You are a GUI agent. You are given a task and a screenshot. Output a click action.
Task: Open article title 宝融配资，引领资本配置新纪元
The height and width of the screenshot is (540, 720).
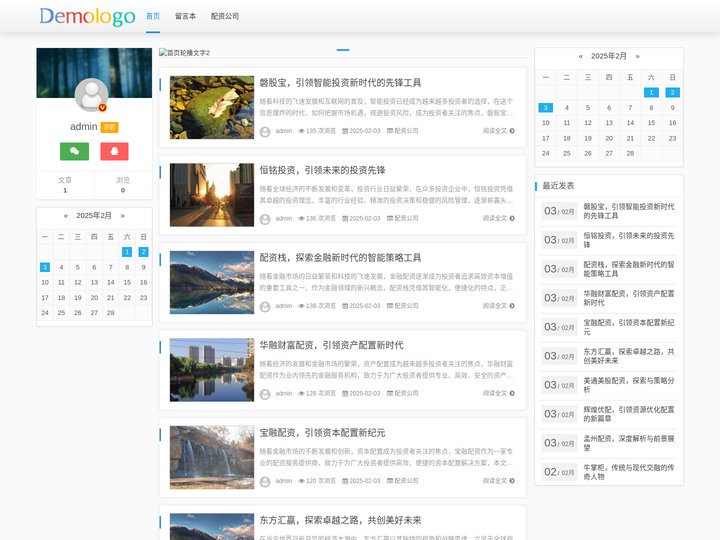pyautogui.click(x=322, y=433)
